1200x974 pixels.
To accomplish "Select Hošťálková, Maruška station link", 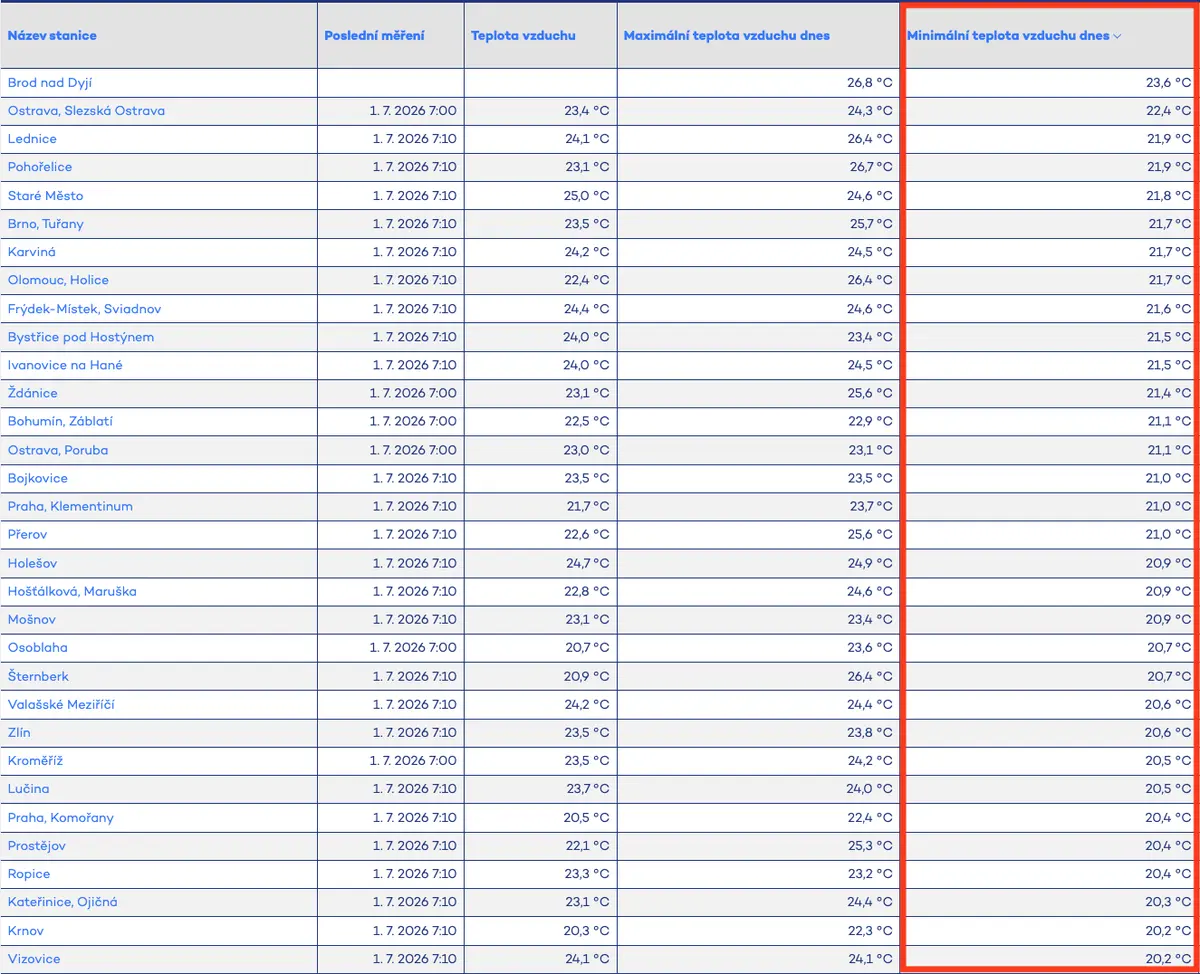I will (72, 591).
